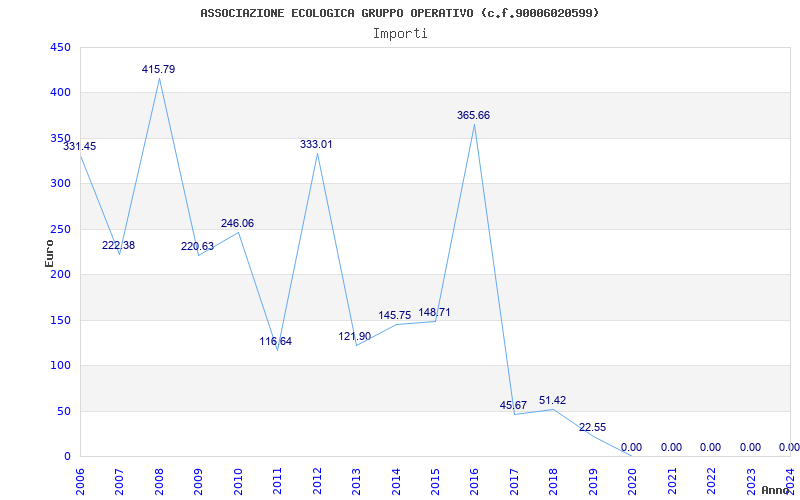
Task: Click the 2019 x-axis year label
Action: pos(593,481)
